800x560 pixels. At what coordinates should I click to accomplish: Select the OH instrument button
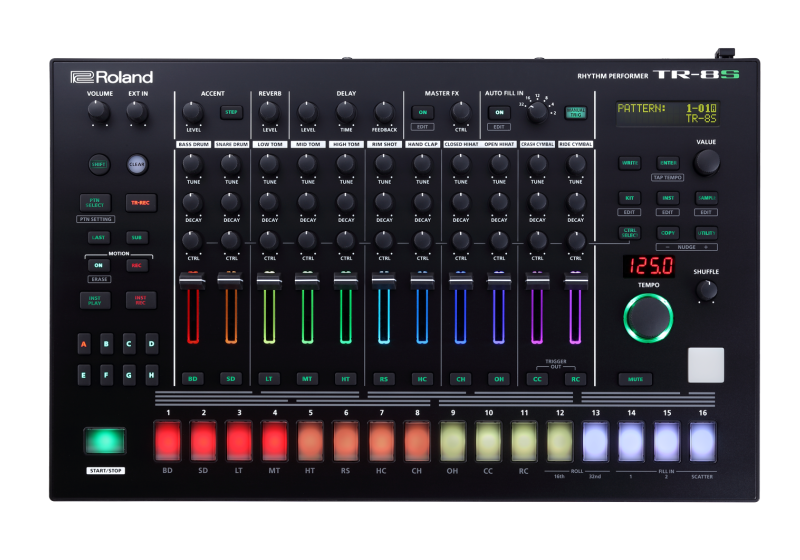pyautogui.click(x=499, y=379)
